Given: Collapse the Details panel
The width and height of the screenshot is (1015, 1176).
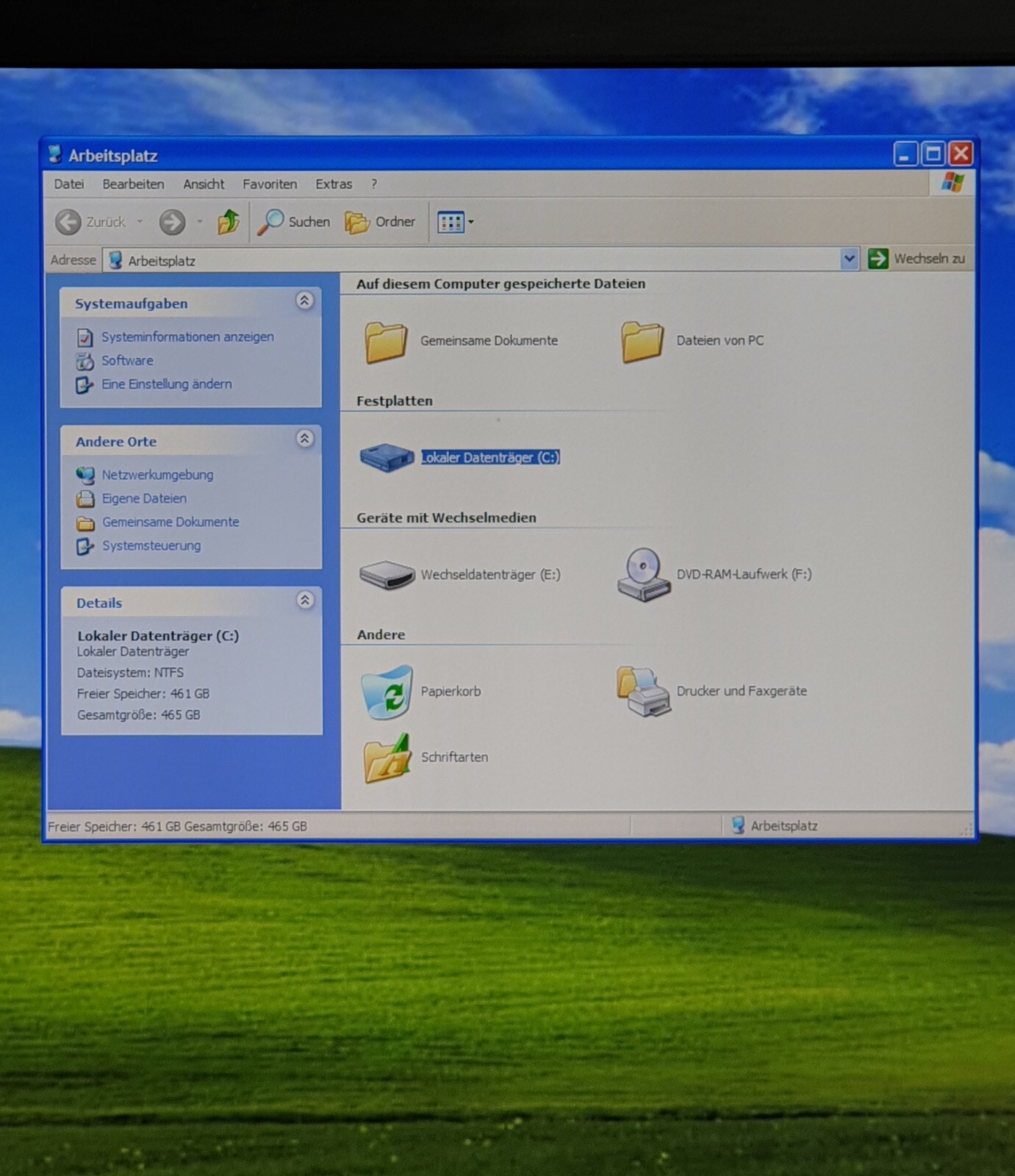Looking at the screenshot, I should [x=305, y=600].
